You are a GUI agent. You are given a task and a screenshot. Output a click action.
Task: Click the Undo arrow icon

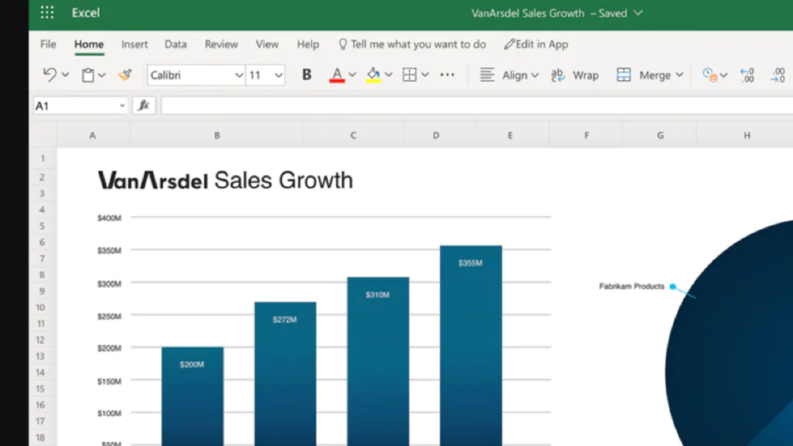(x=50, y=75)
